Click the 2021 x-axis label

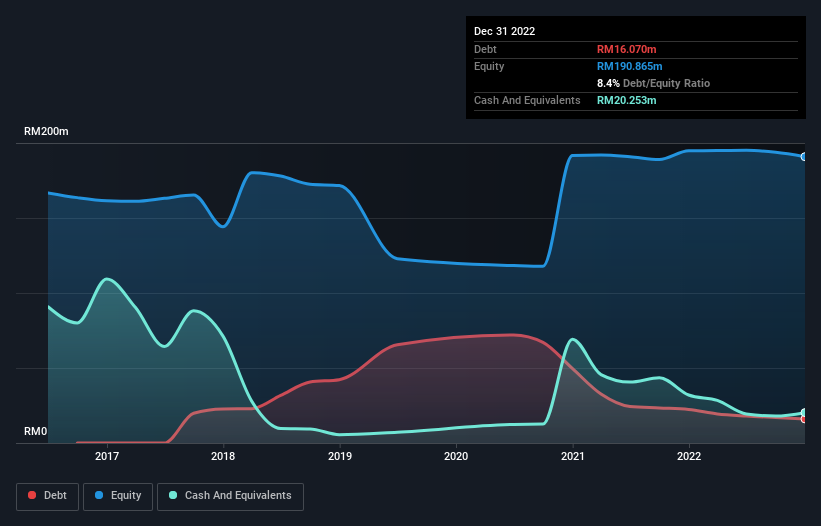coord(573,456)
